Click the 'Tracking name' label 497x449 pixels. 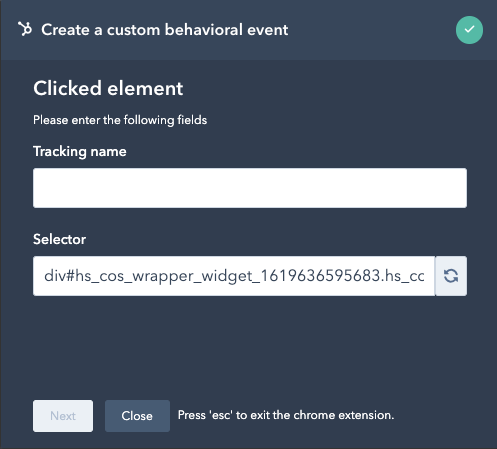80,152
